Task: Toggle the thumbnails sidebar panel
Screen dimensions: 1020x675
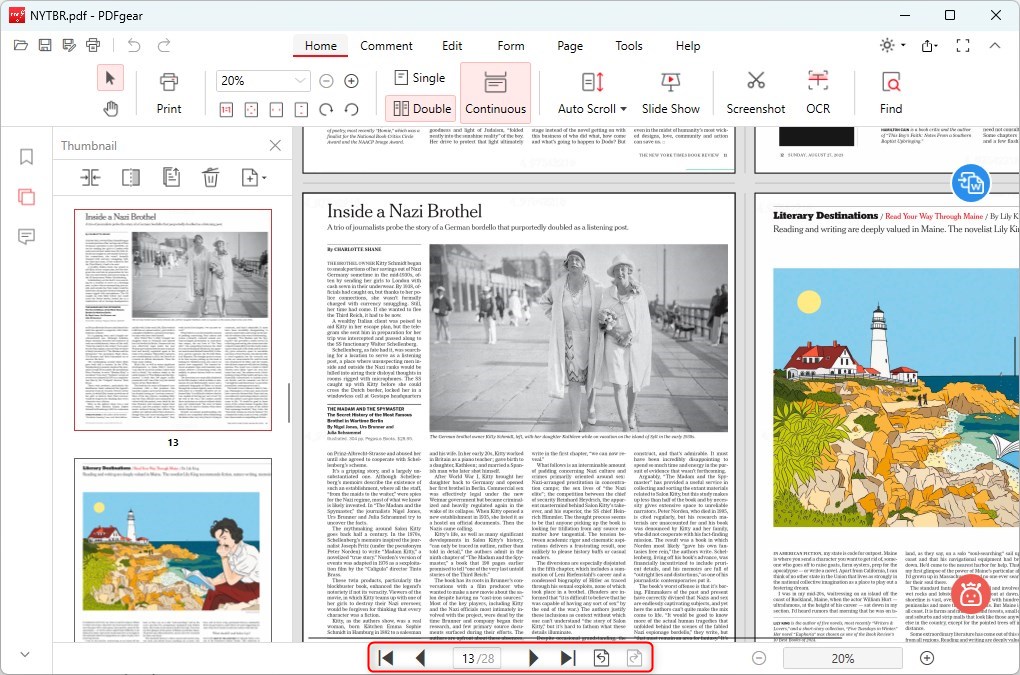Action: pos(27,197)
